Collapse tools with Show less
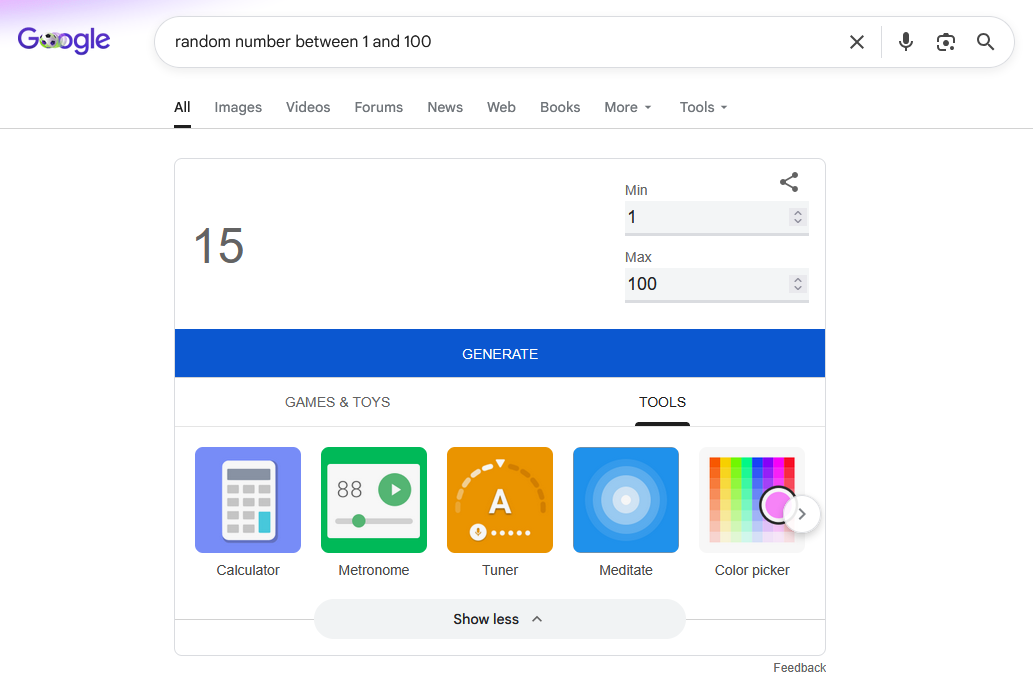The image size is (1033, 686). pyautogui.click(x=500, y=619)
